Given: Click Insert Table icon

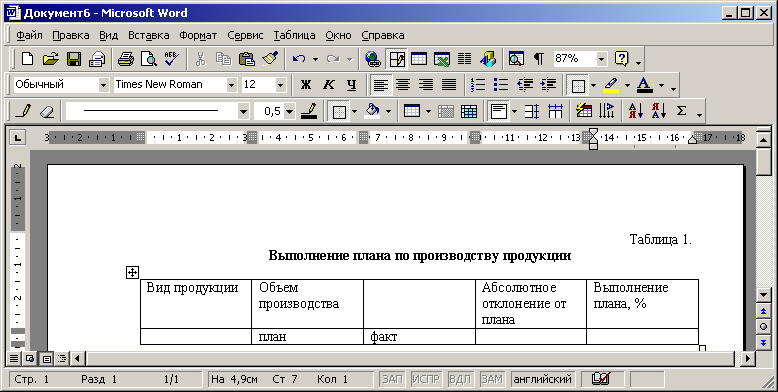Looking at the screenshot, I should pos(419,59).
